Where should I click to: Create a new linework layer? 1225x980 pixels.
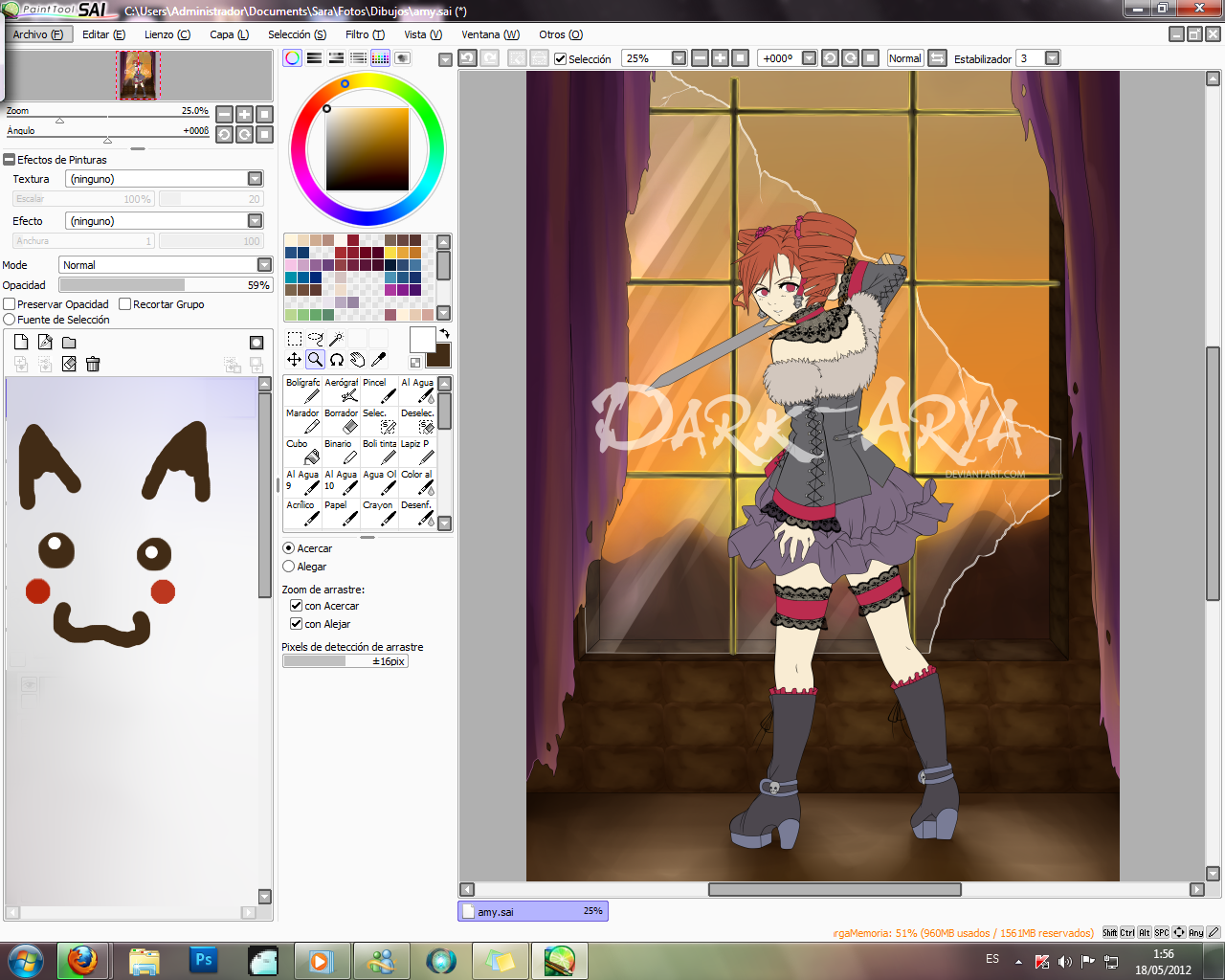coord(45,342)
